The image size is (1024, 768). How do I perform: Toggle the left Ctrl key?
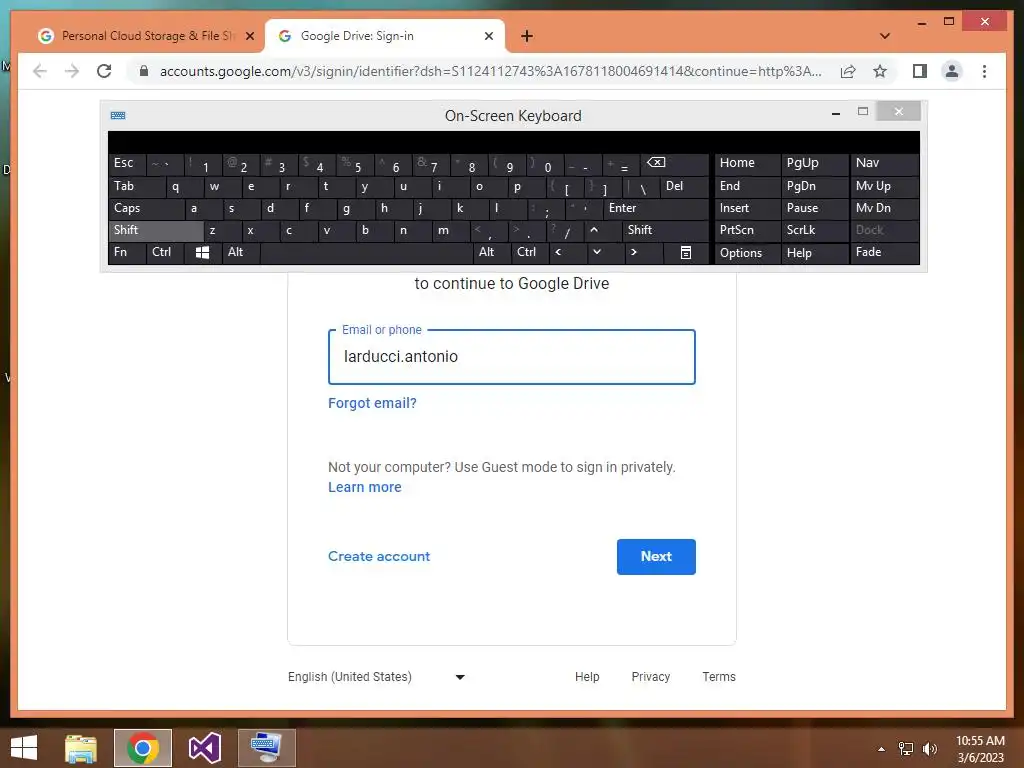click(165, 252)
